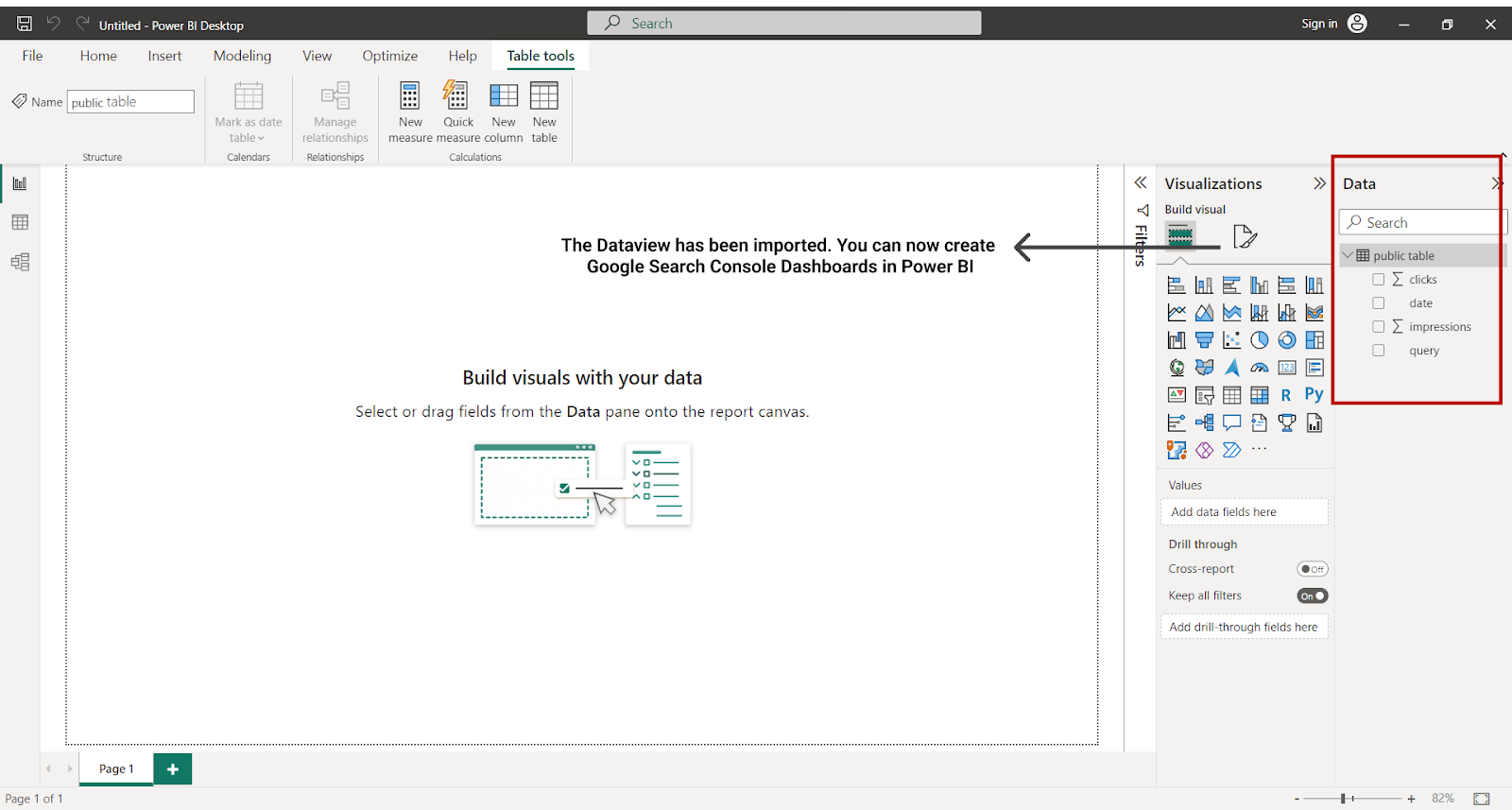The height and width of the screenshot is (810, 1512).
Task: Toggle Cross-report switch on
Action: (x=1313, y=569)
